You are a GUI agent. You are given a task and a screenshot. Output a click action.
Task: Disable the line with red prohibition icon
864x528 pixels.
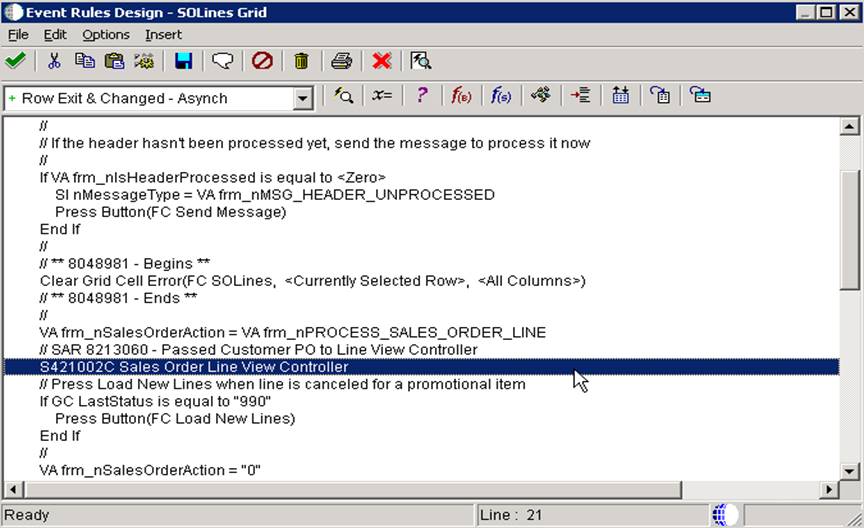(262, 61)
